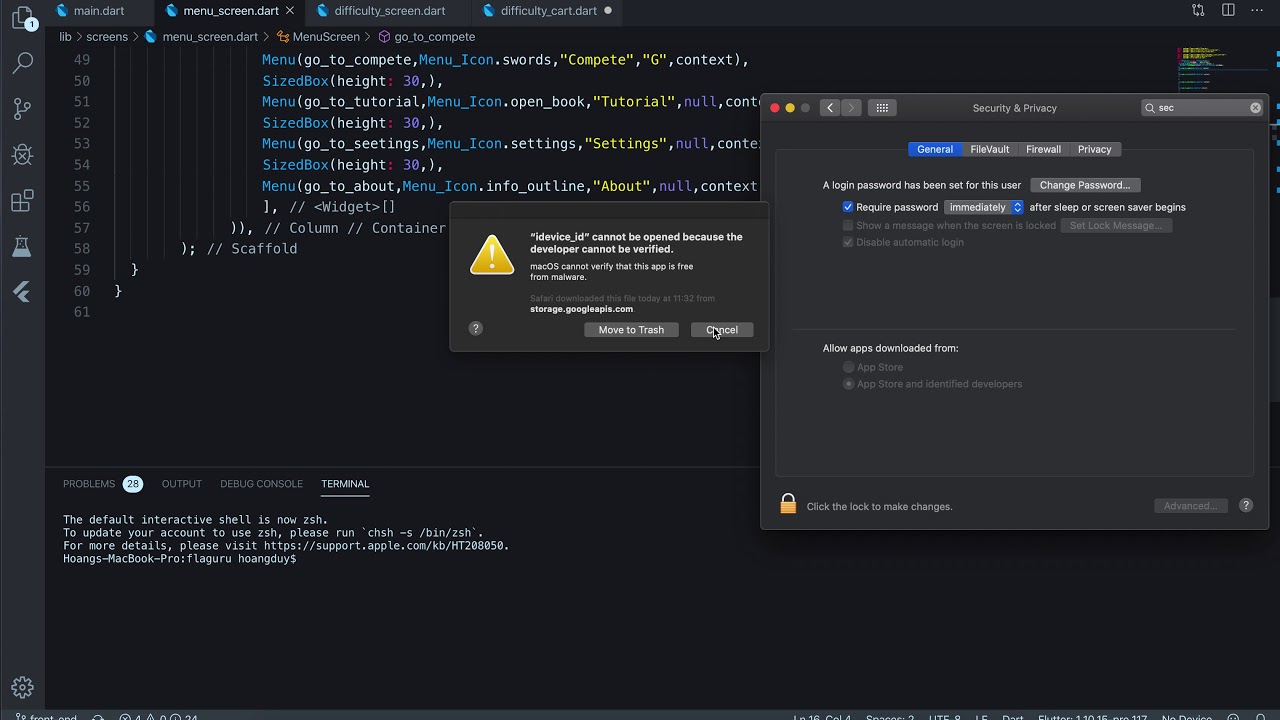
Task: Open the Run and Debug view
Action: (22, 155)
